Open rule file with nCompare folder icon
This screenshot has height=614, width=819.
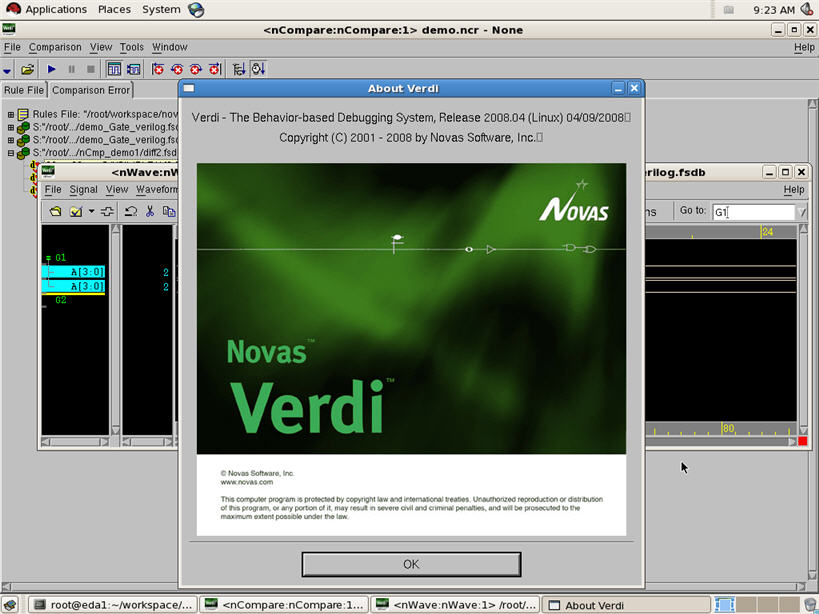(x=27, y=69)
